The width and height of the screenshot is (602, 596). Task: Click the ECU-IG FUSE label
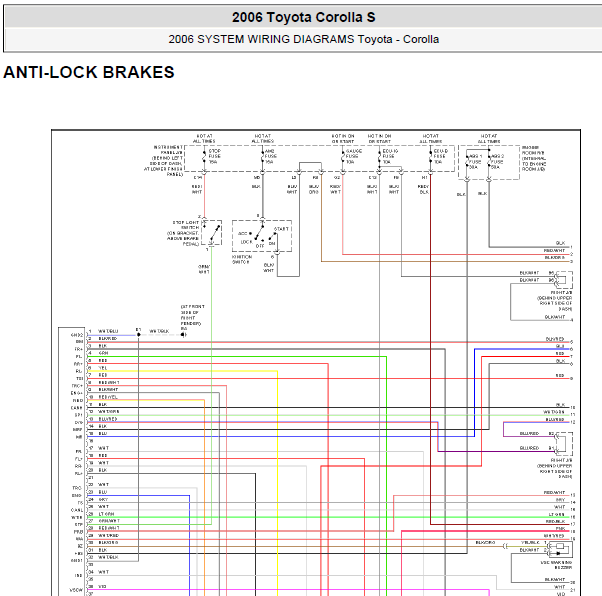[390, 156]
